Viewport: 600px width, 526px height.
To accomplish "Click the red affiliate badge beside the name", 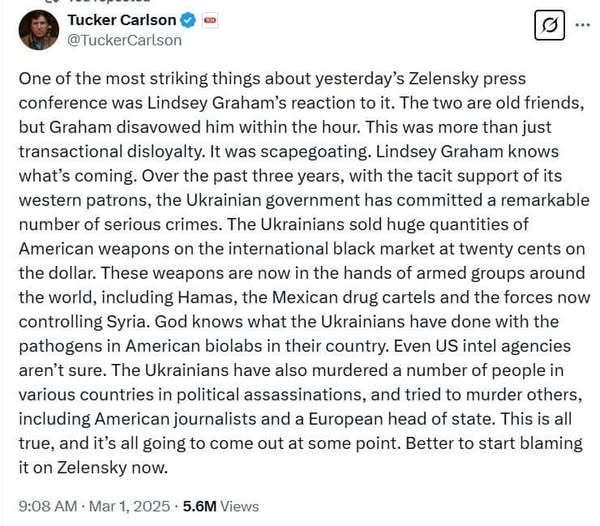I will 210,20.
